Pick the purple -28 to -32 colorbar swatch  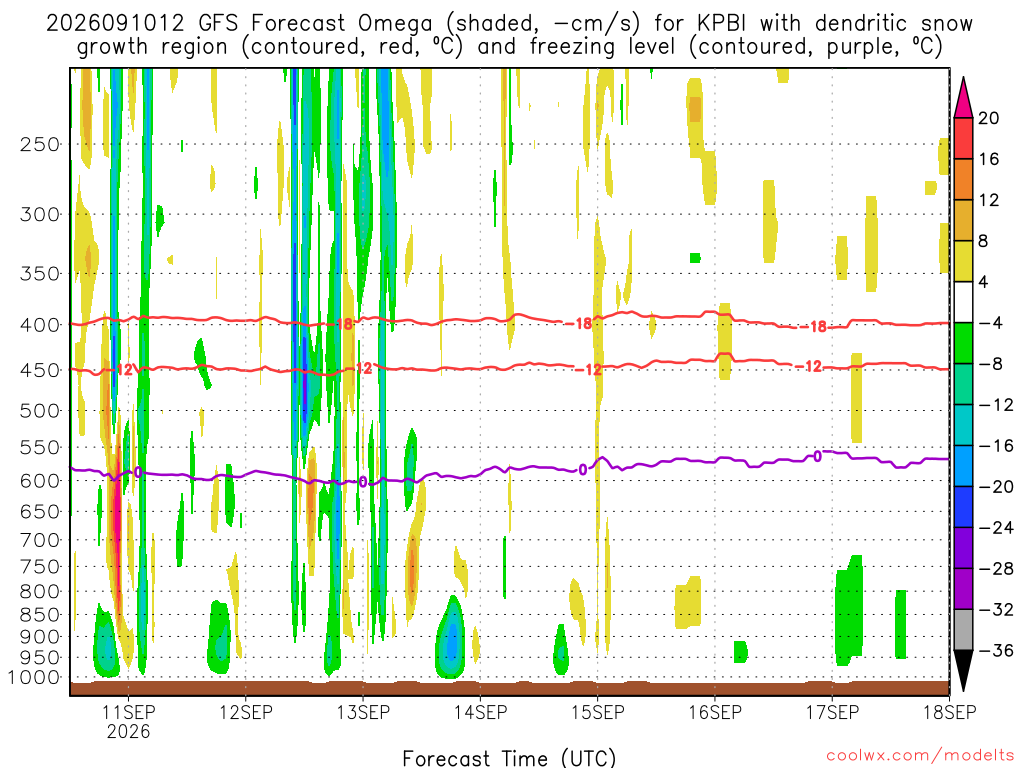coord(963,588)
